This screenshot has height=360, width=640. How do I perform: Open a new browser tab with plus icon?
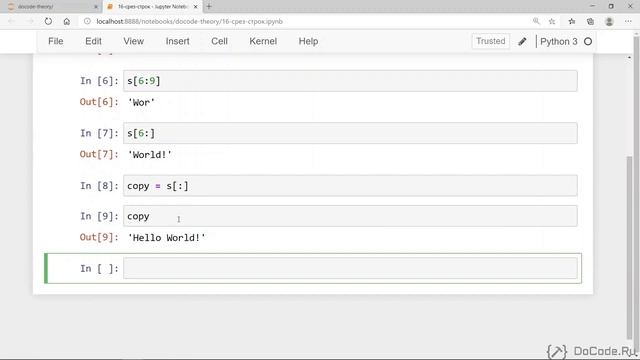coord(209,7)
